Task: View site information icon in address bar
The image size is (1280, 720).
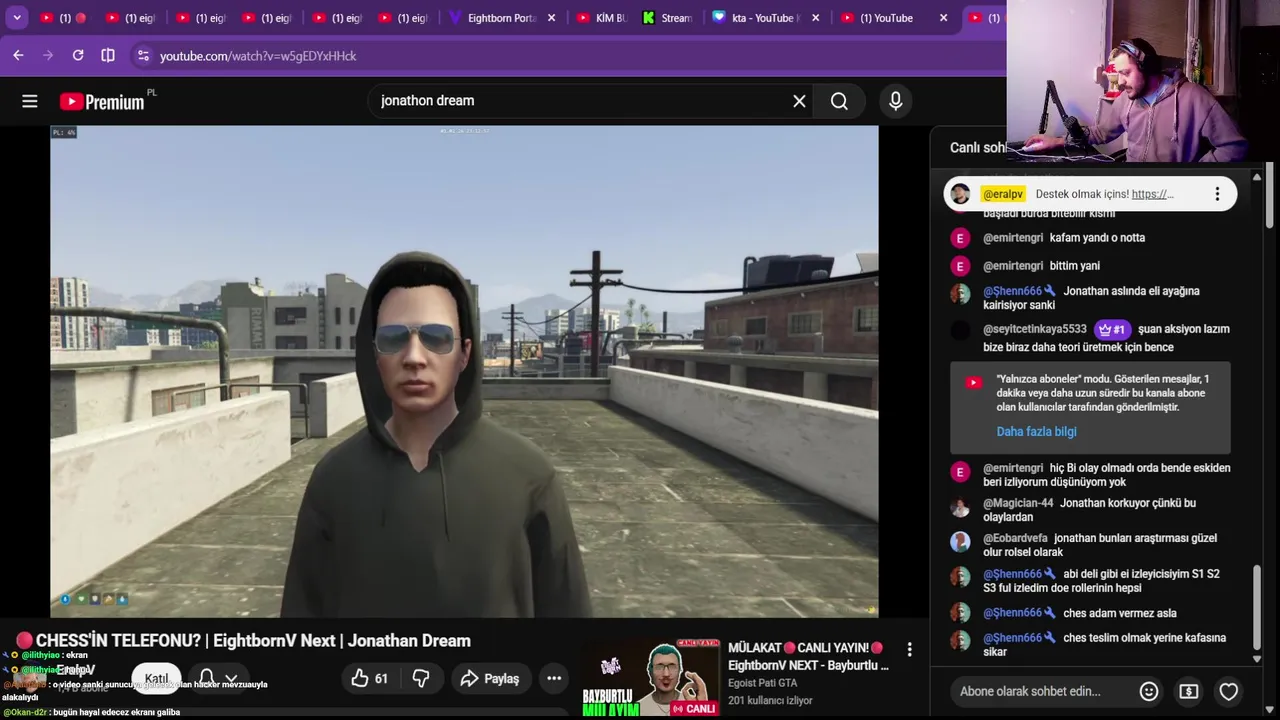Action: coord(143,56)
